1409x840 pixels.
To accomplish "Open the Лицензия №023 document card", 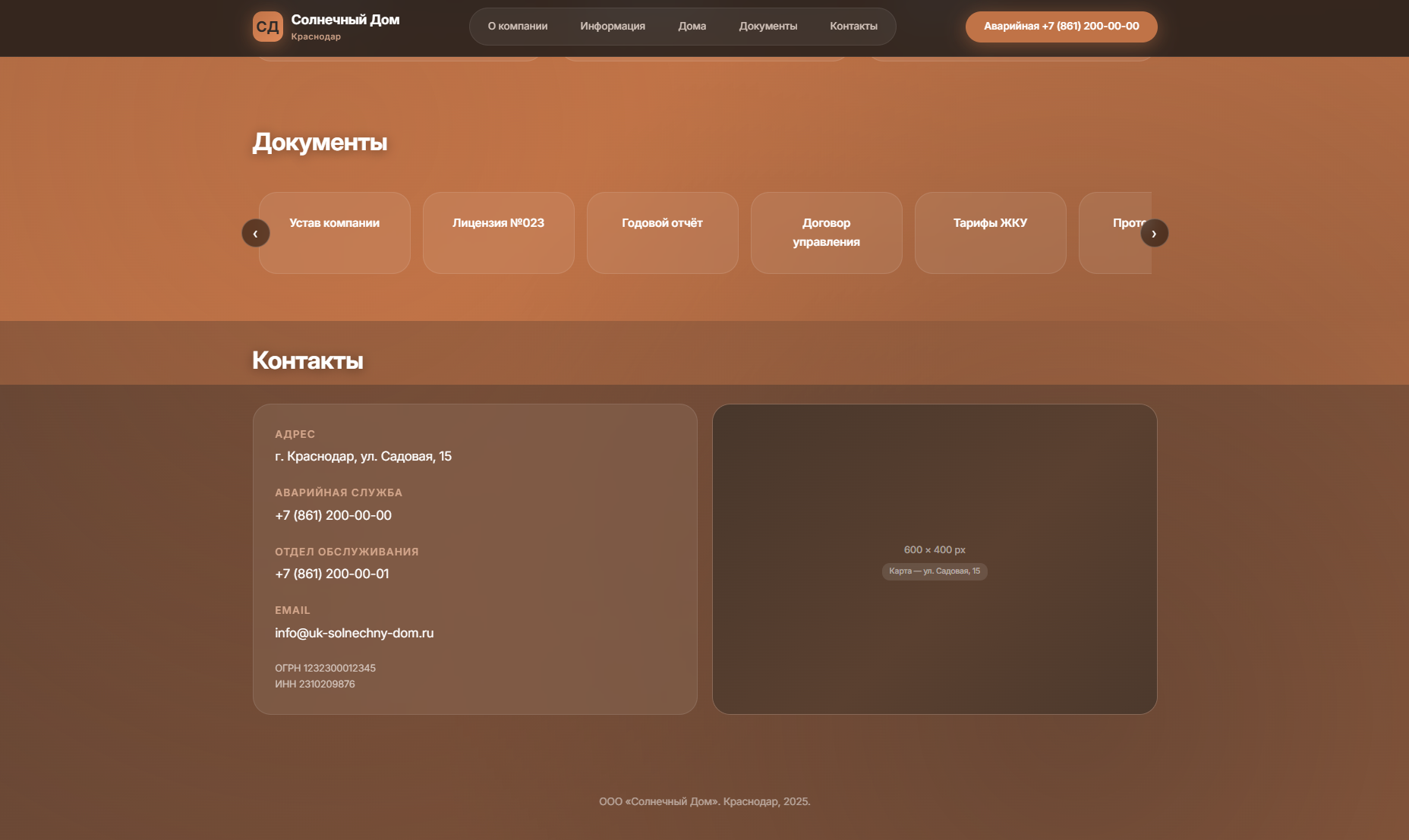I will (x=499, y=233).
